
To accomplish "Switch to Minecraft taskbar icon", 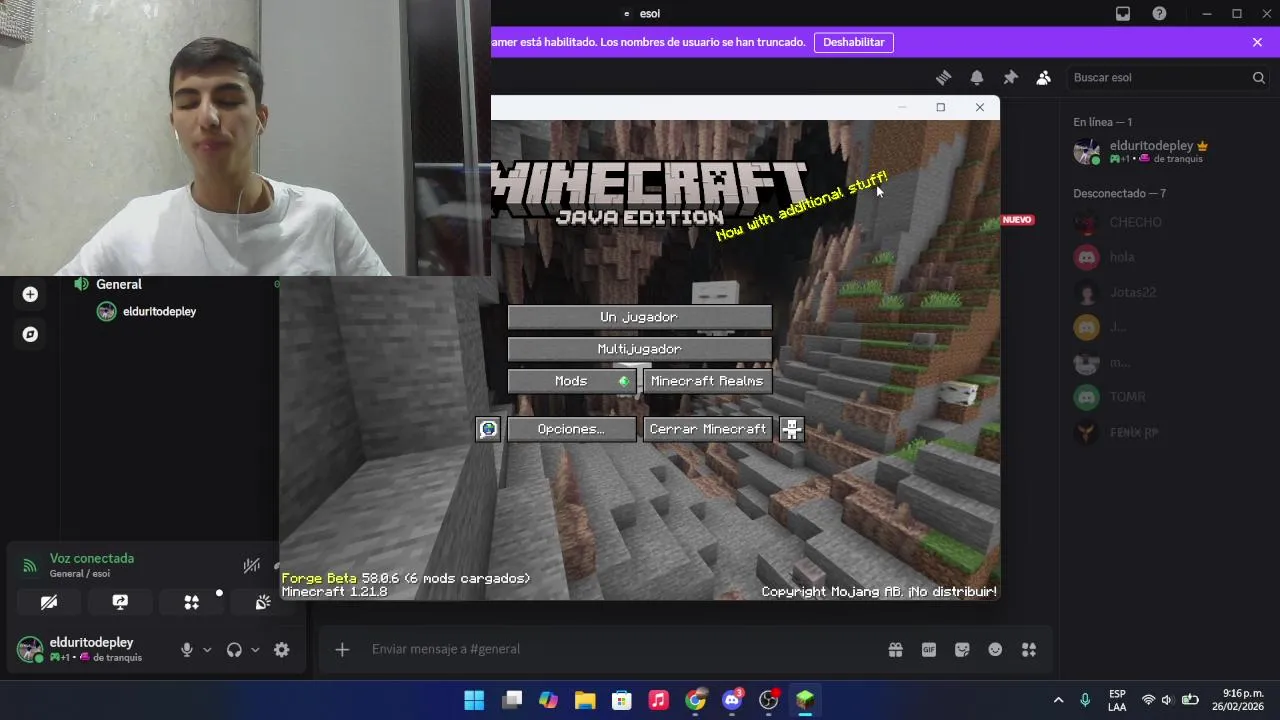I will pyautogui.click(x=805, y=700).
